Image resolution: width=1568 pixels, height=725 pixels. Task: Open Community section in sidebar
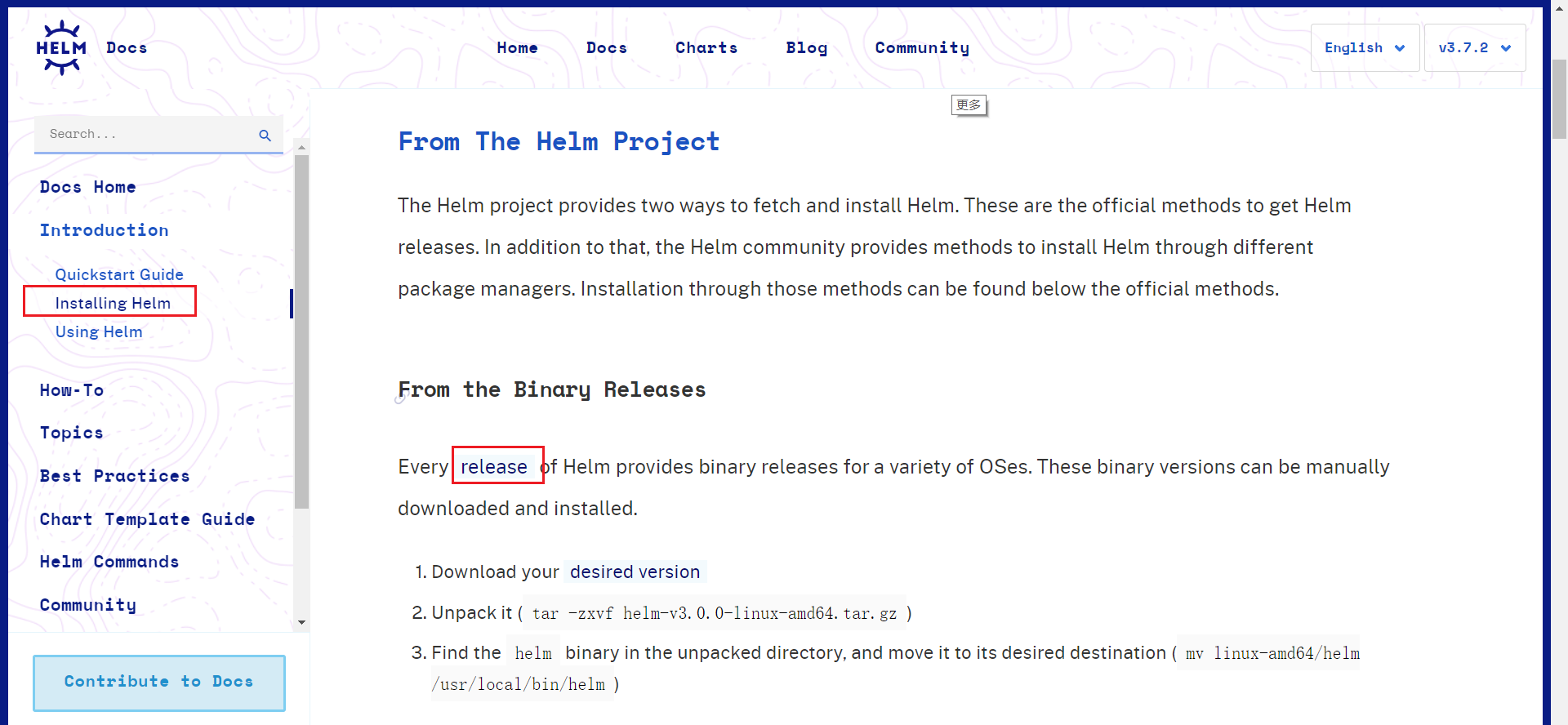pyautogui.click(x=87, y=605)
